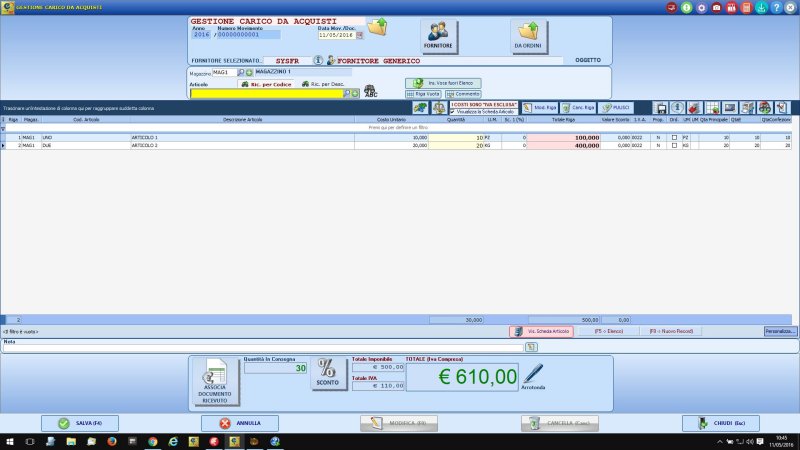The width and height of the screenshot is (800, 450).
Task: Click the ANNULLA button
Action: point(240,423)
